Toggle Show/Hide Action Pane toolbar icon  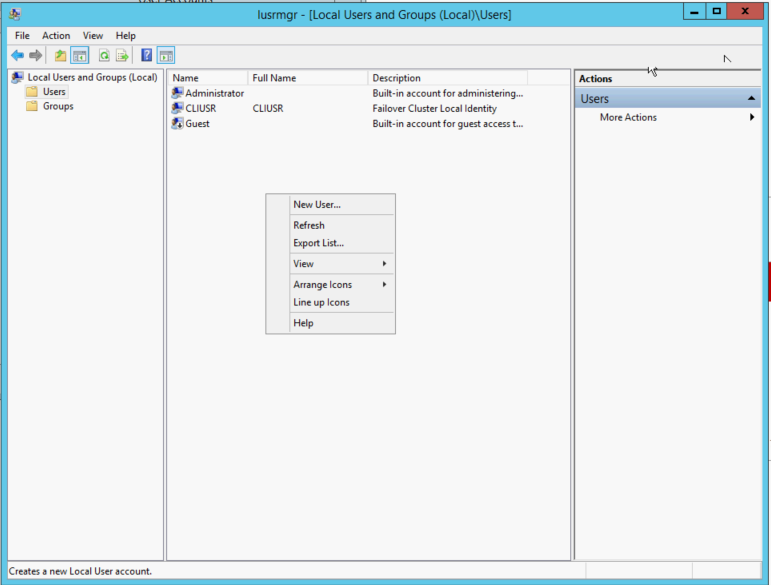pos(166,56)
